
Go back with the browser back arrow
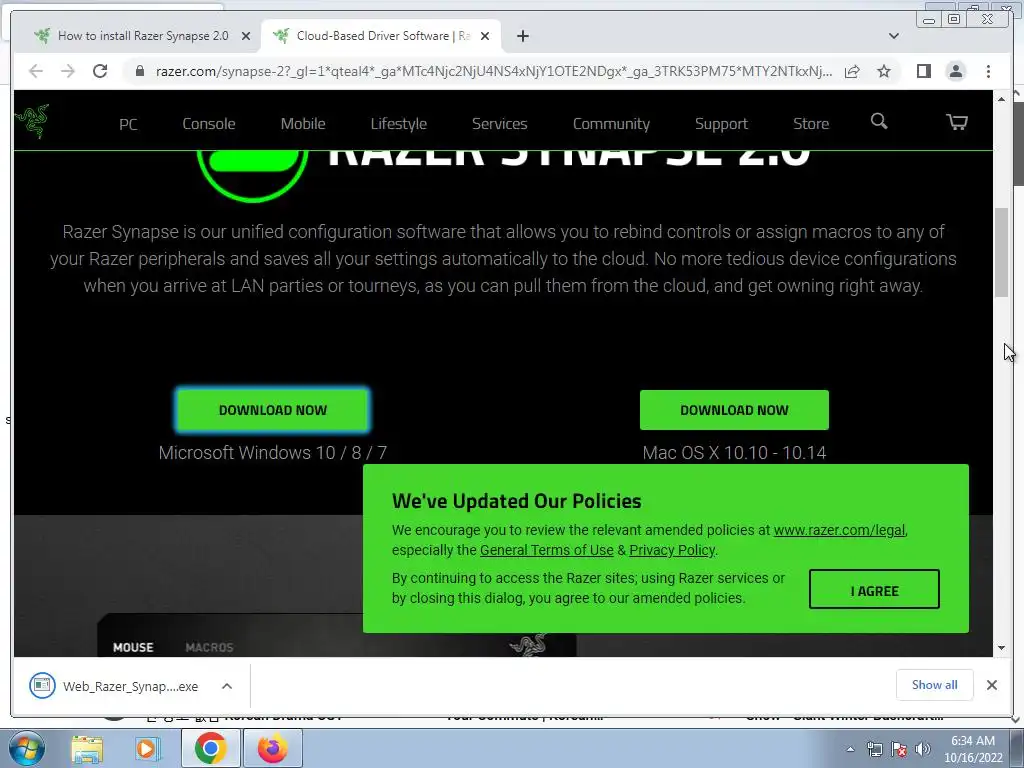click(36, 71)
